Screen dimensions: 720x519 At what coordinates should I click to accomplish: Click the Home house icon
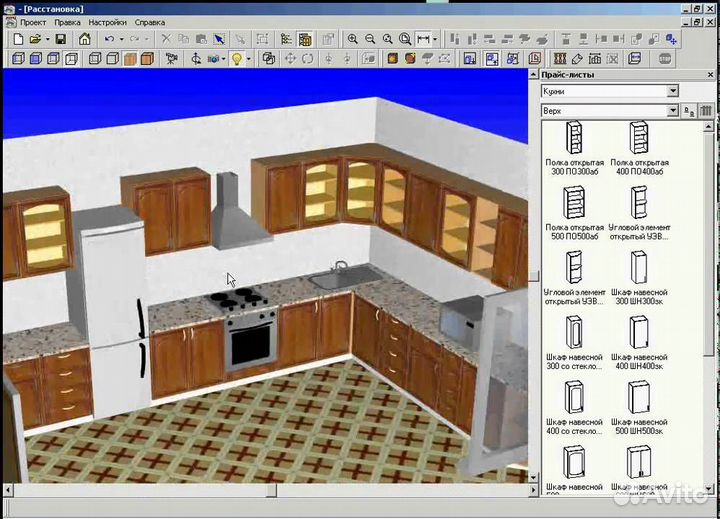coord(85,39)
